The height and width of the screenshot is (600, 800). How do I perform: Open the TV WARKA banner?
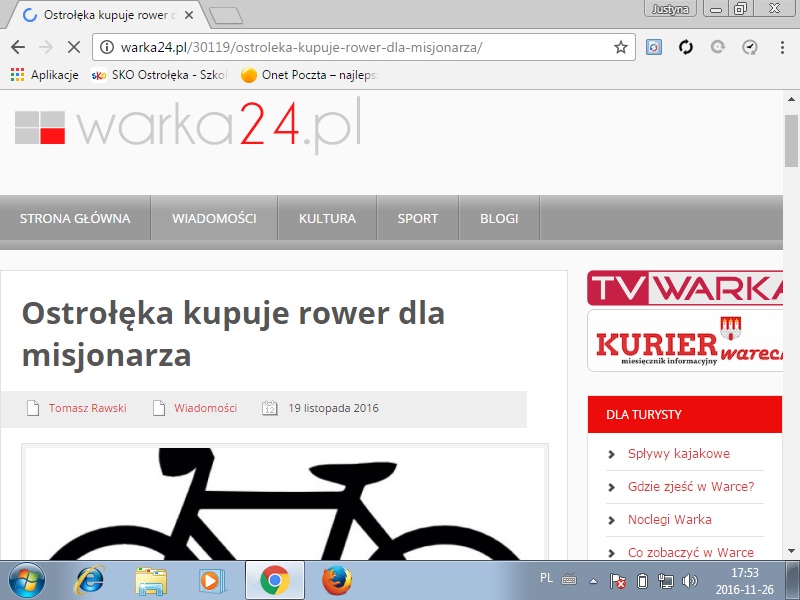685,288
